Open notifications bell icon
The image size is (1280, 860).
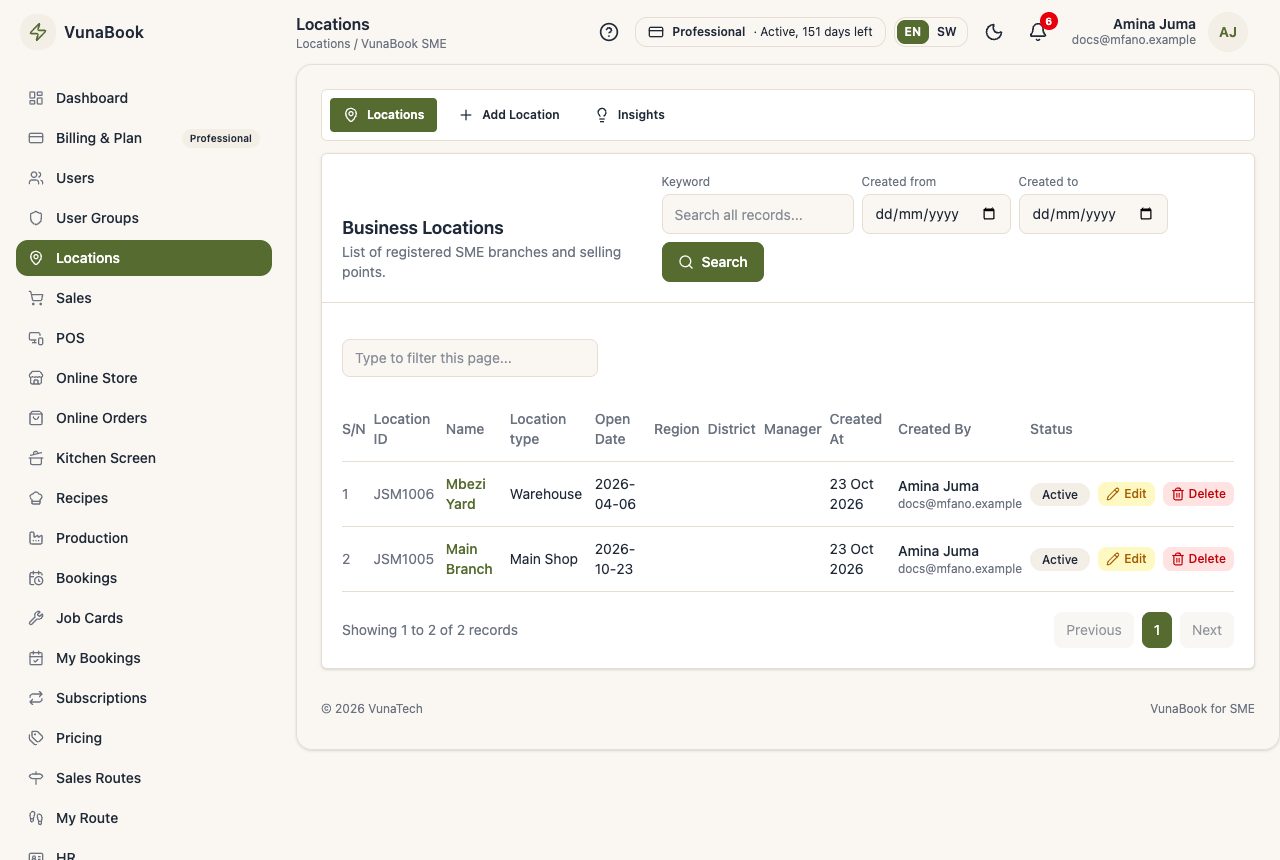pos(1038,32)
